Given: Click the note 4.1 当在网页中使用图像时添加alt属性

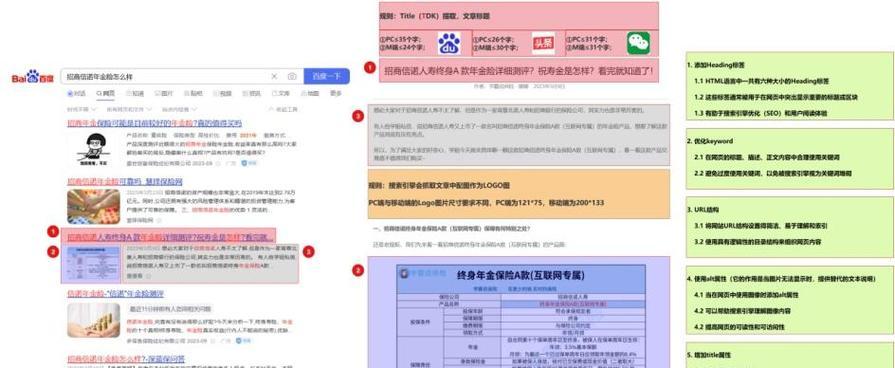Looking at the screenshot, I should (x=746, y=295).
